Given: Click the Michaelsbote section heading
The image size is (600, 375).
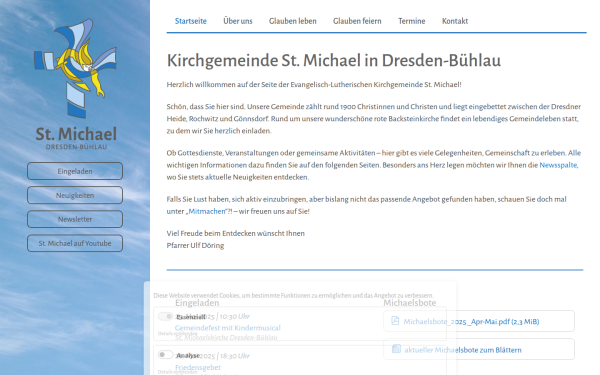Looking at the screenshot, I should tap(410, 303).
